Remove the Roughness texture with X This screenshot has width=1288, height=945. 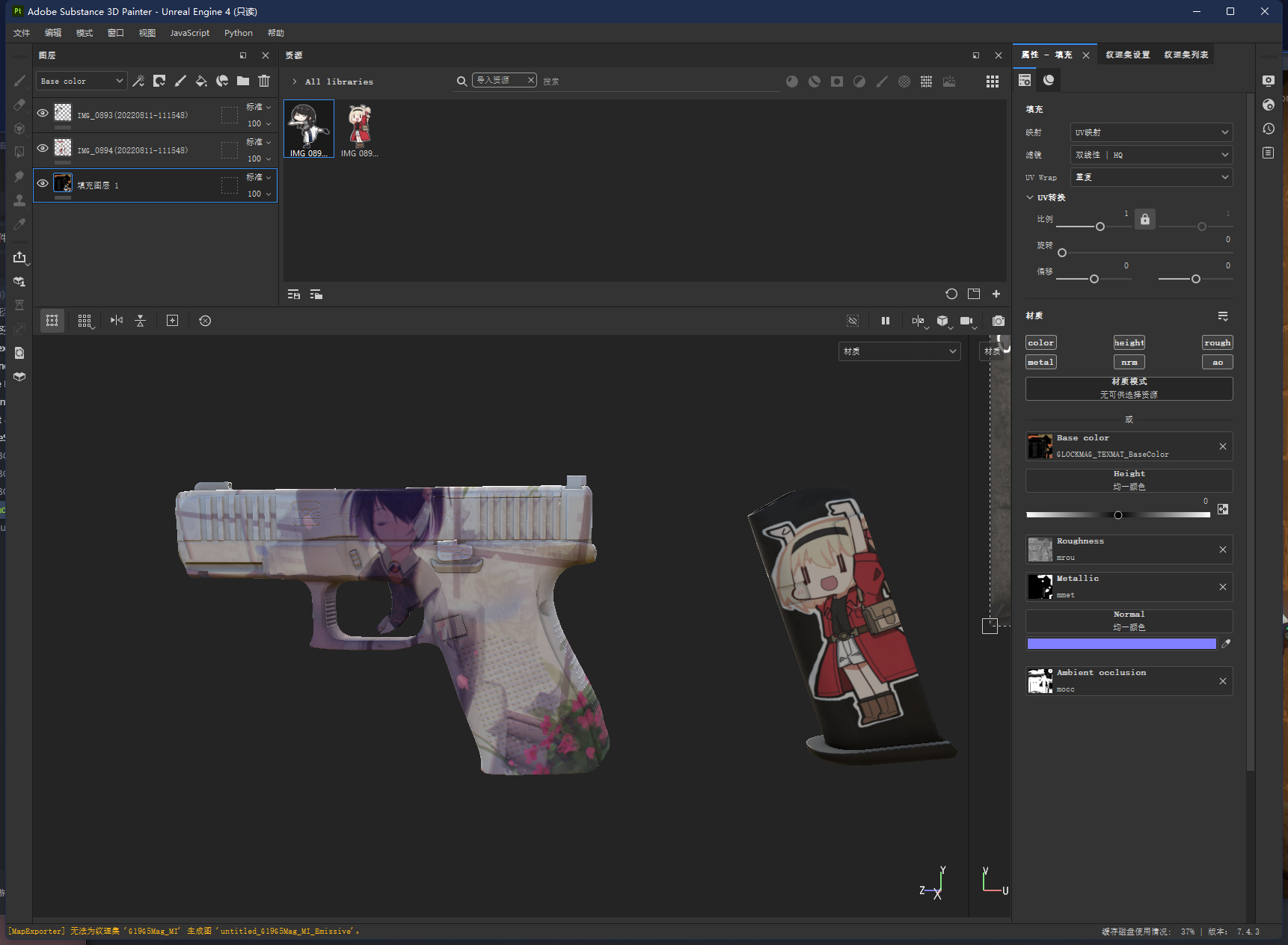coord(1223,550)
